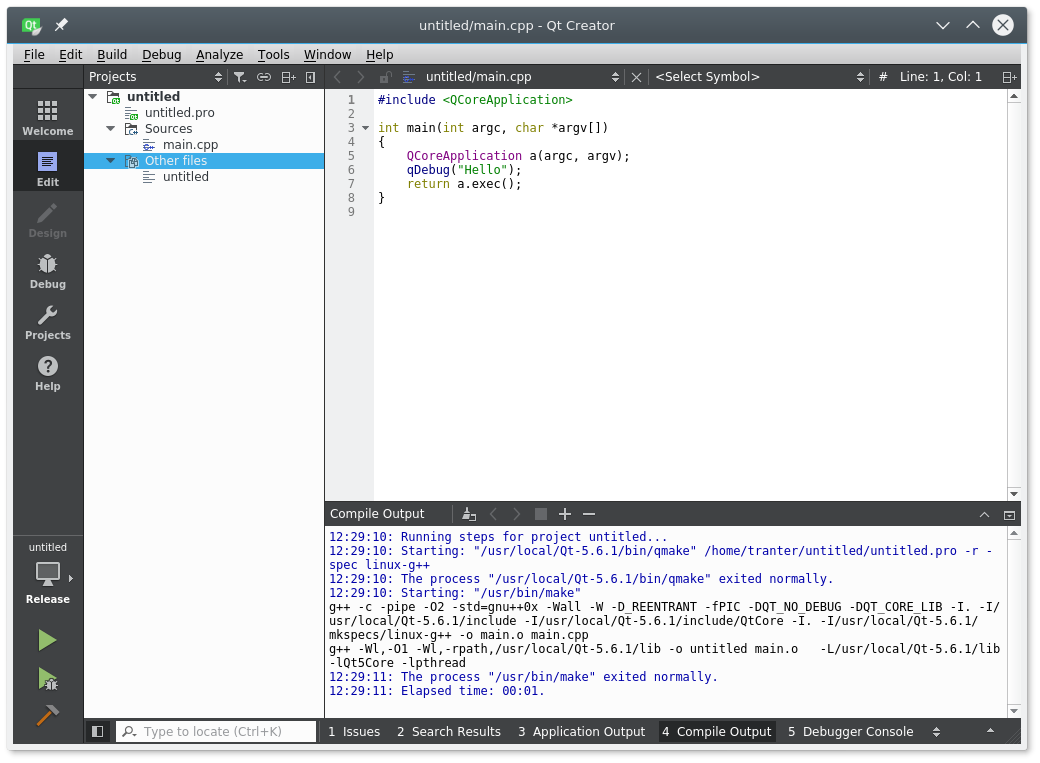Open the Build menu

112,55
